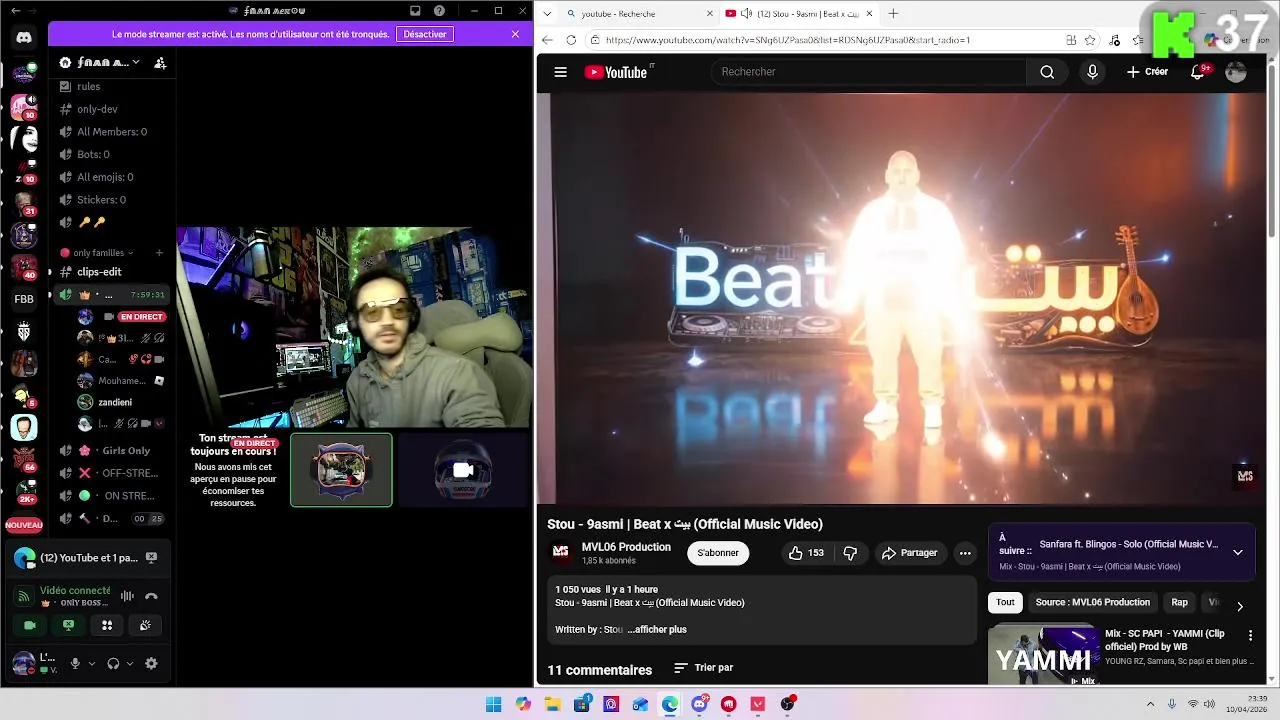Go to the YouTube home logo
The width and height of the screenshot is (1280, 720).
click(x=618, y=72)
